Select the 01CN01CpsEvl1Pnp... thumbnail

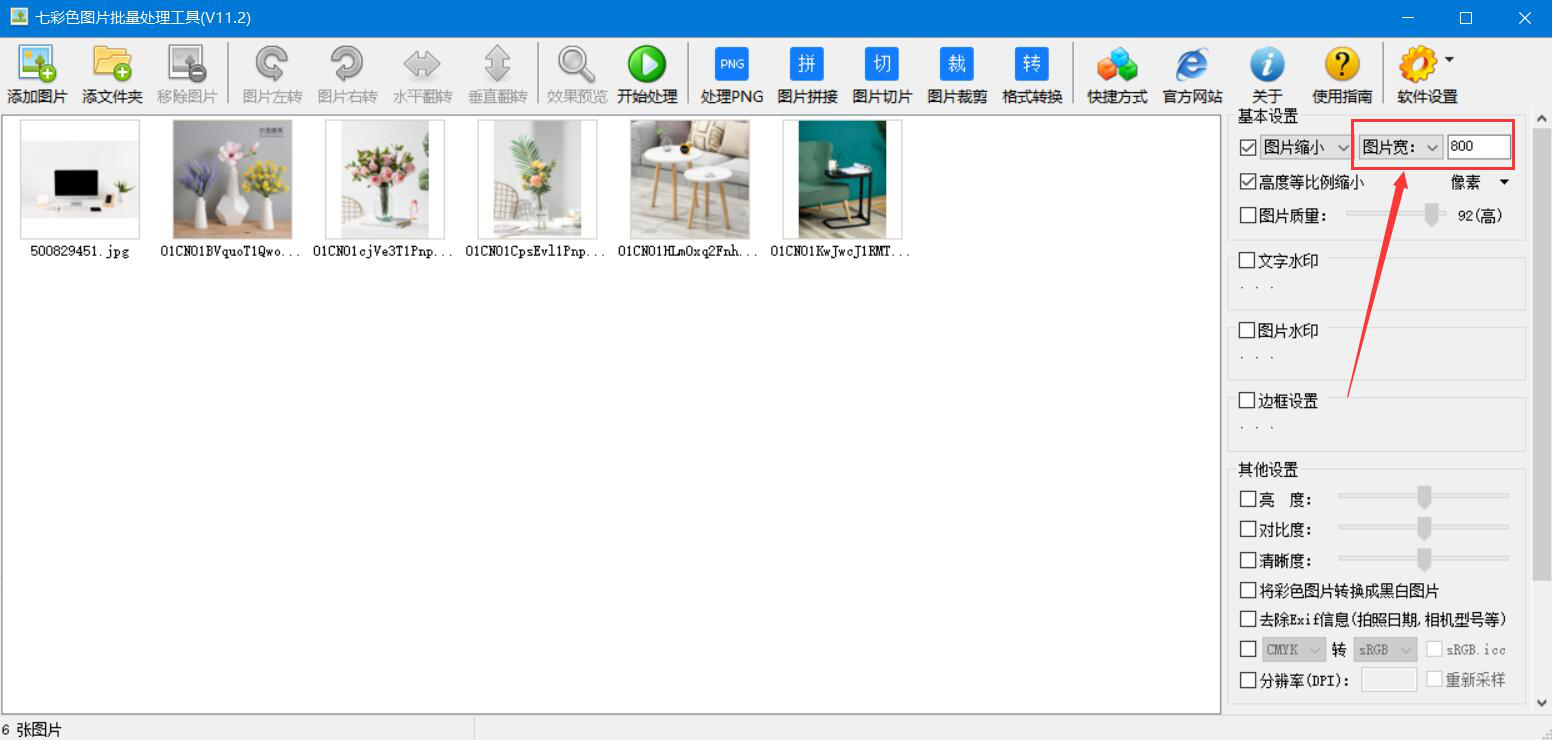coord(537,180)
